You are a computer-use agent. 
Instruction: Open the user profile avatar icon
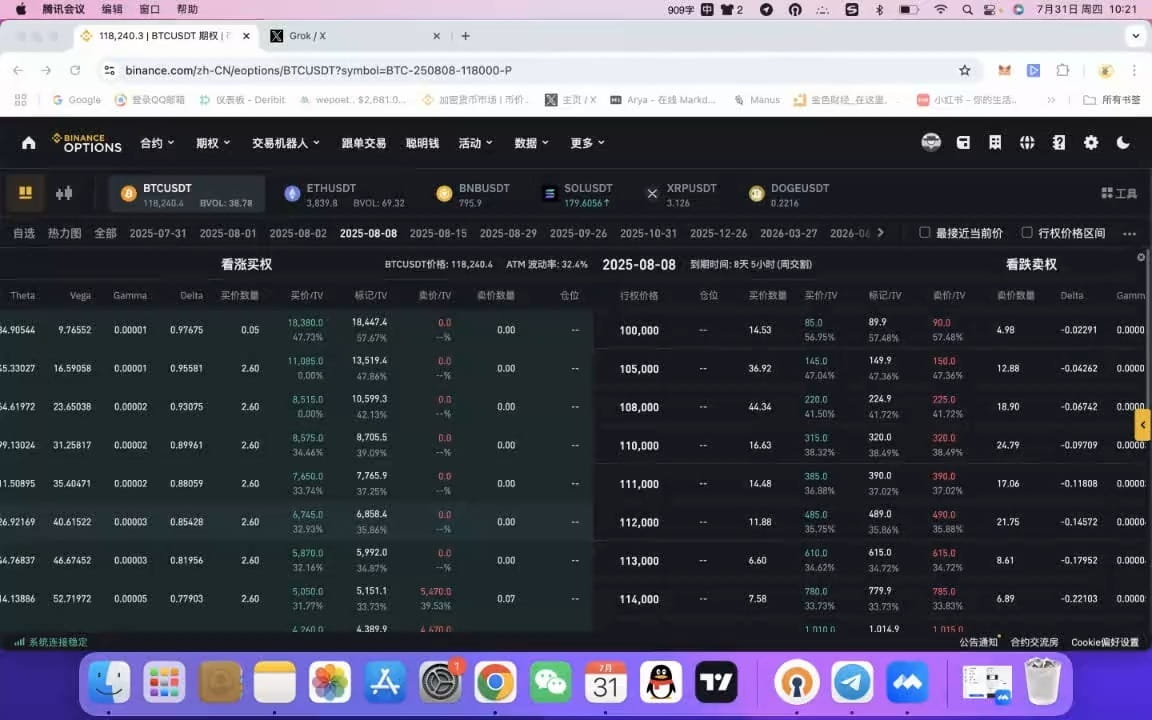point(931,143)
